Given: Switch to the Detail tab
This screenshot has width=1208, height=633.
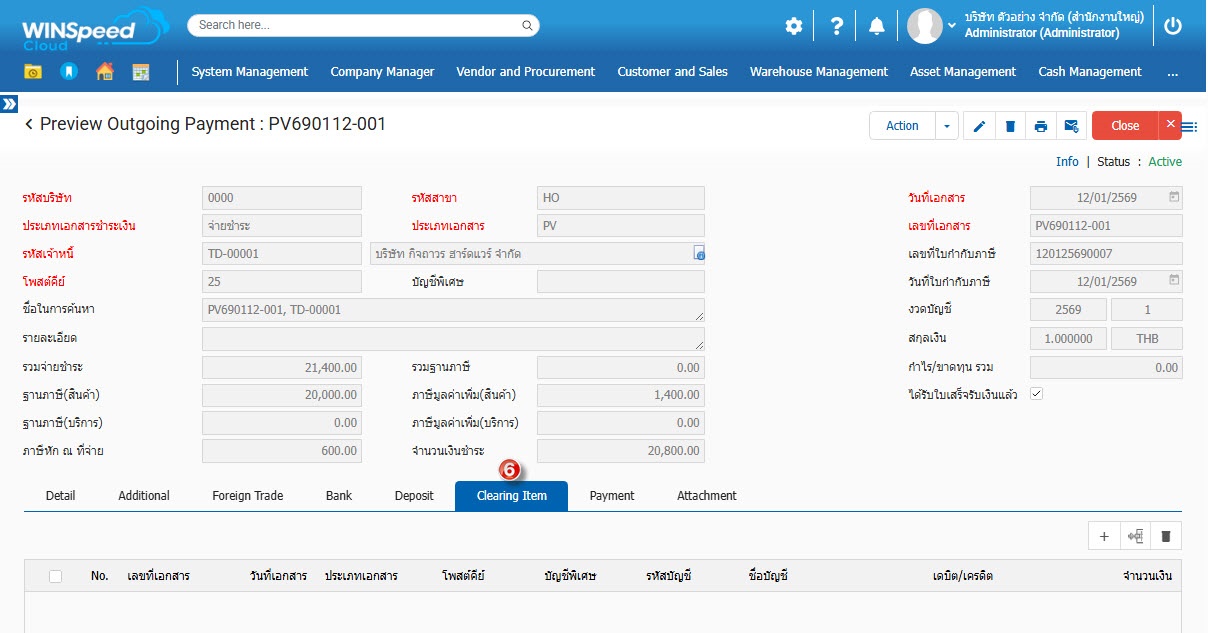Looking at the screenshot, I should [60, 496].
